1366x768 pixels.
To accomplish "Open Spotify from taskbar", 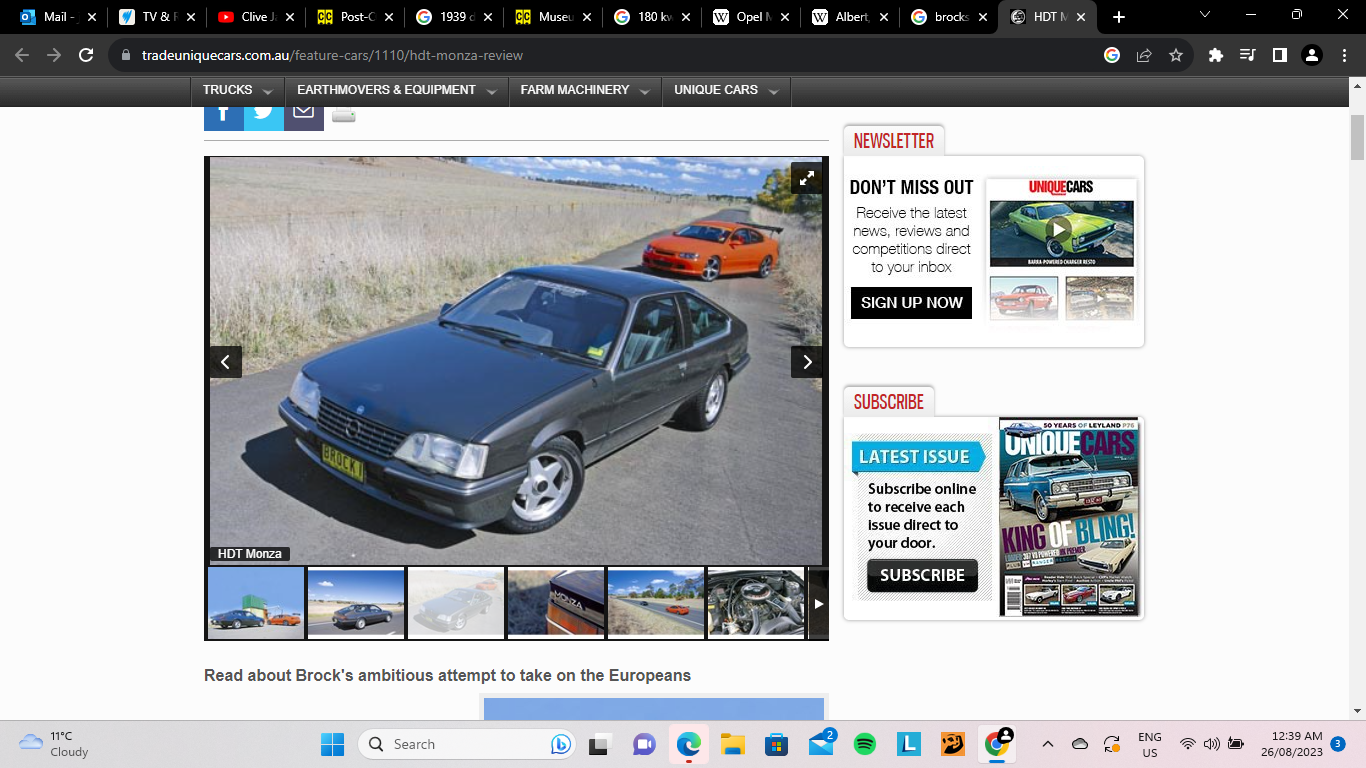I will click(x=865, y=744).
